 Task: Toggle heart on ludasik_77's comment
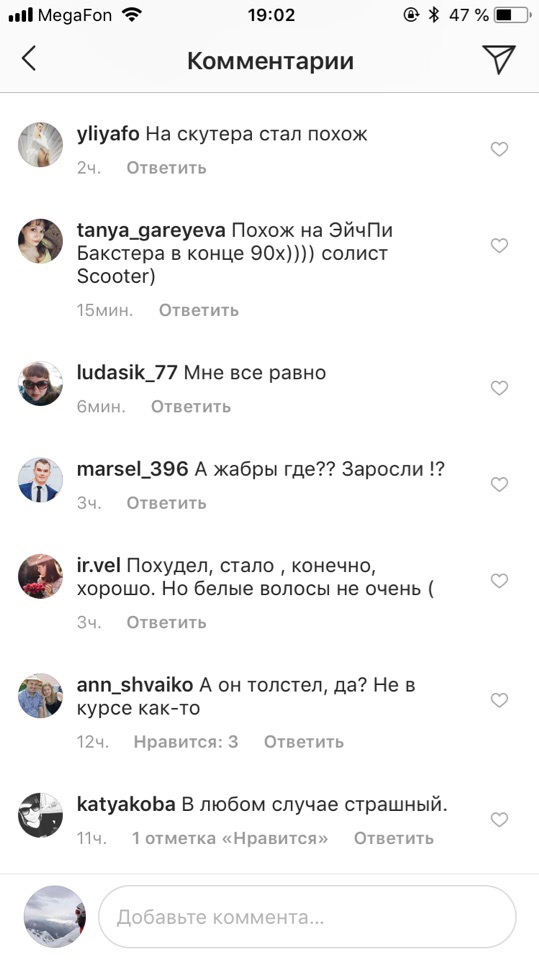500,388
